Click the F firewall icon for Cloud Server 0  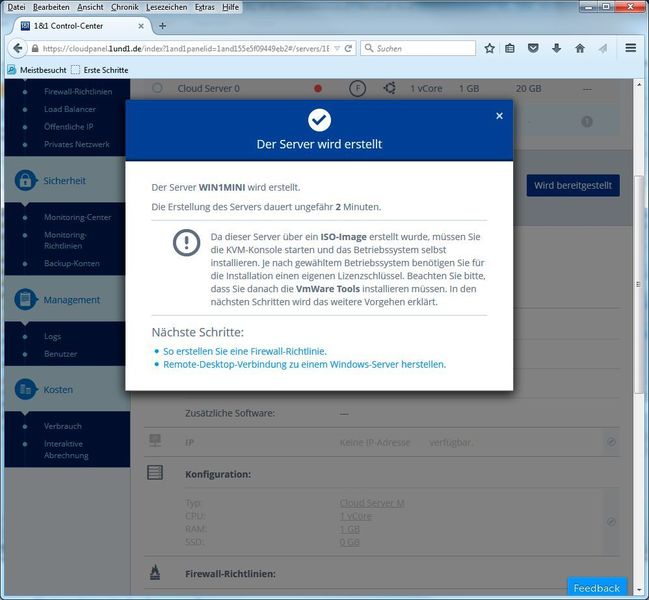click(357, 88)
